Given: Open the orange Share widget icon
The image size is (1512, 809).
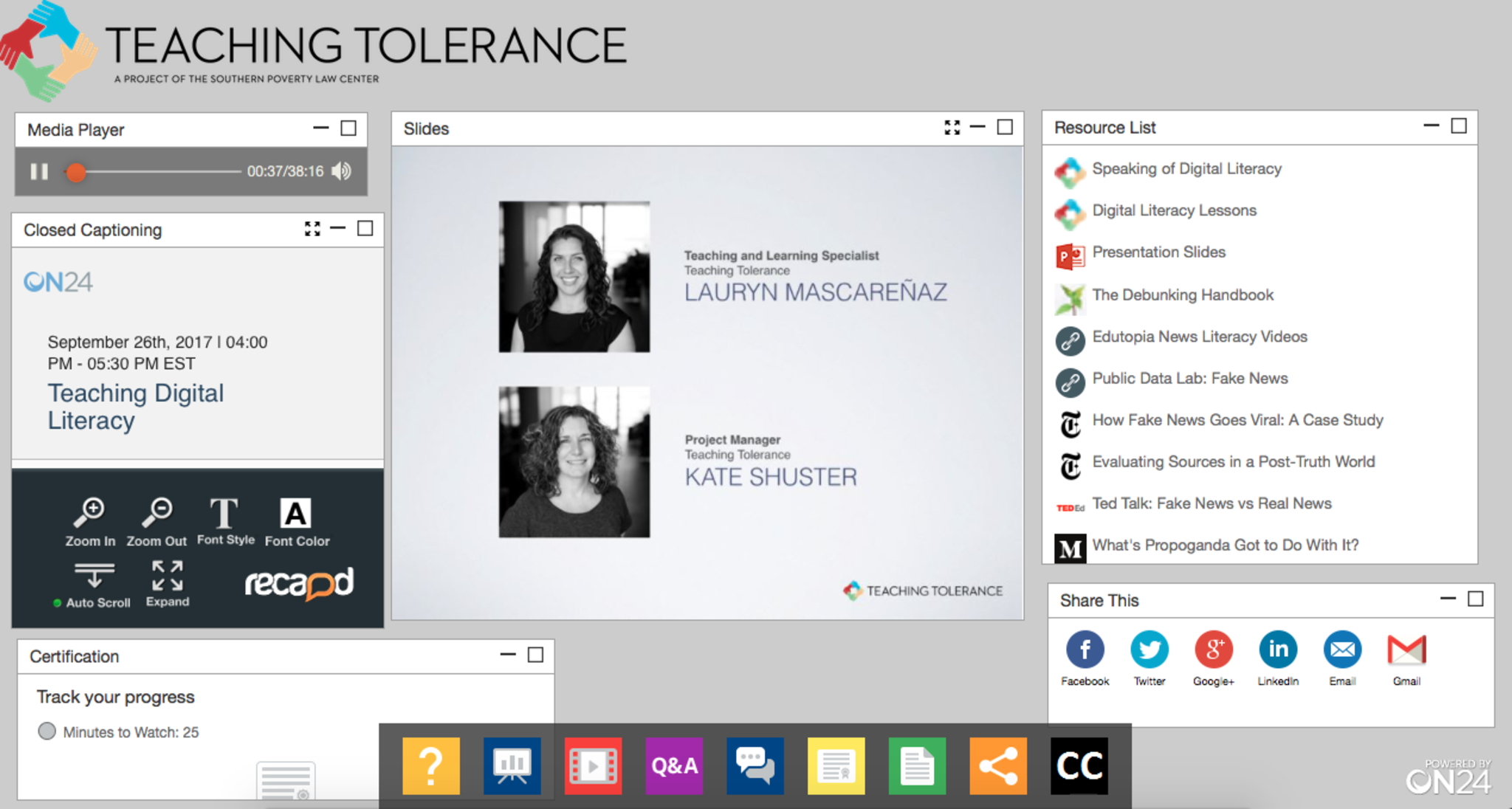Looking at the screenshot, I should [997, 765].
